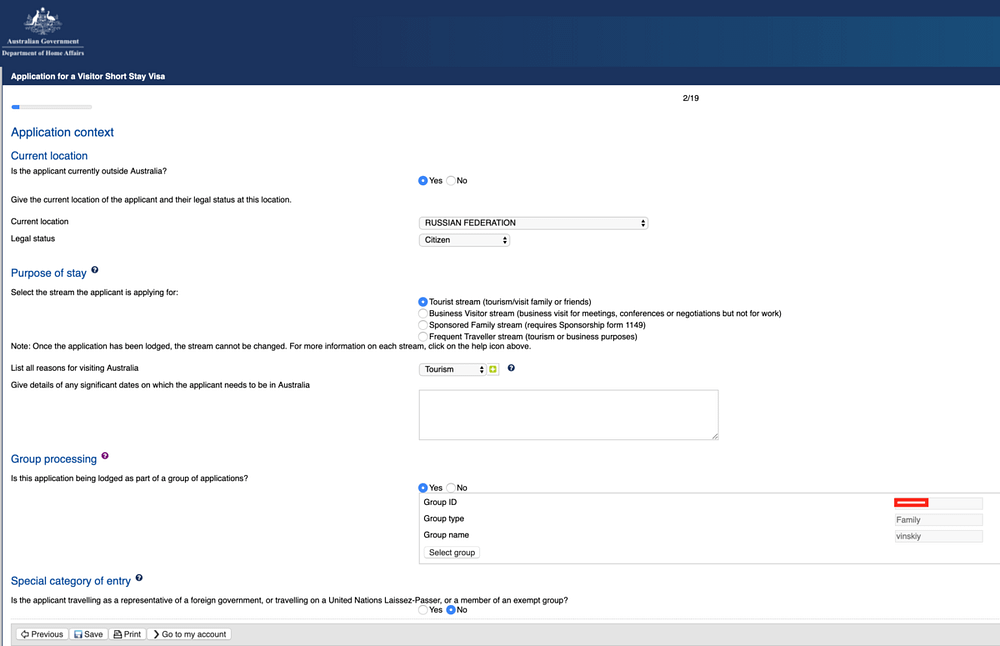Choose Tourist stream option
This screenshot has height=646, width=1000.
click(x=423, y=302)
